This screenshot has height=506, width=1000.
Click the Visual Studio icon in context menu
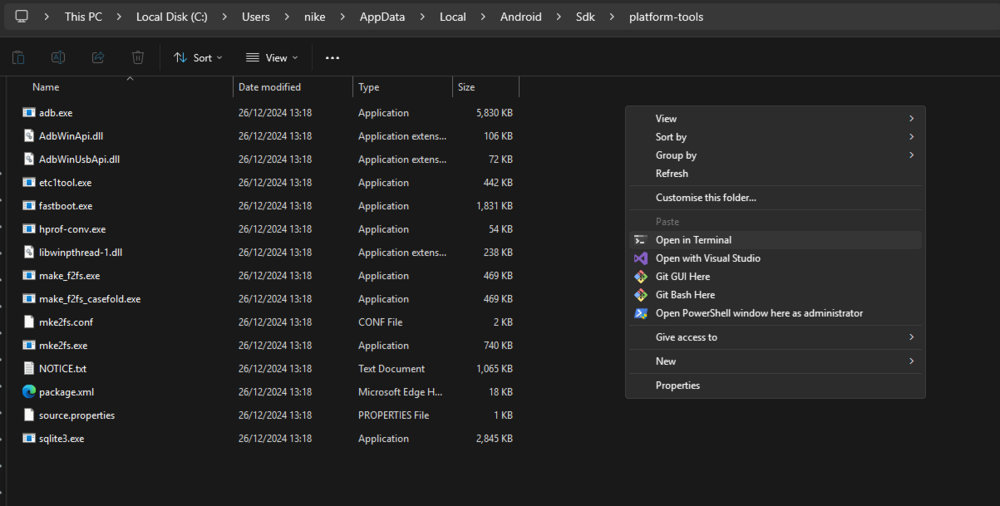[x=641, y=258]
